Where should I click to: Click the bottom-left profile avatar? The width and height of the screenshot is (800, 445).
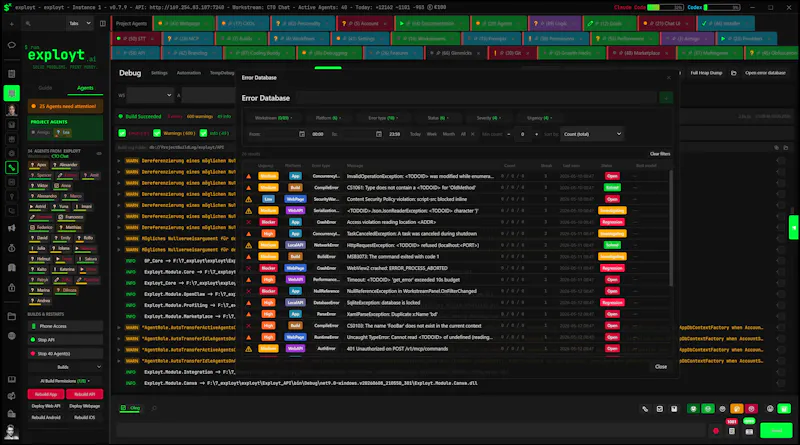pos(11,432)
